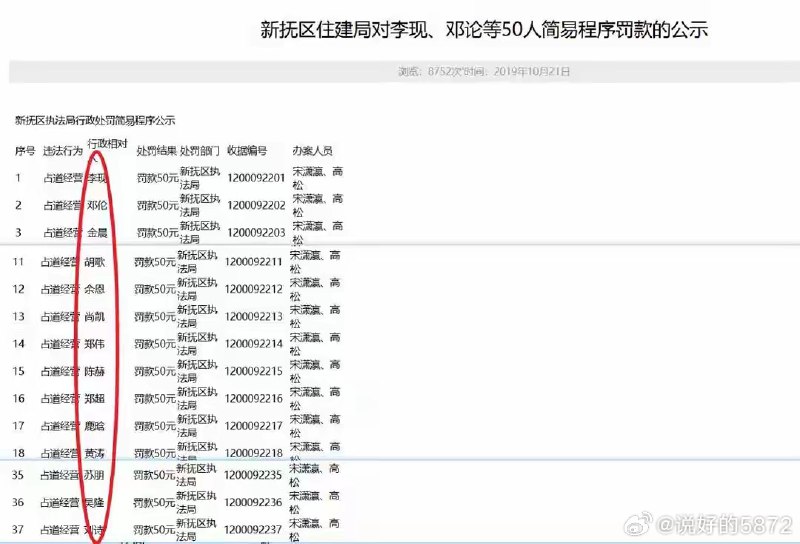This screenshot has height=544, width=800.
Task: Click 罚款50元 in the 鹿晗 row
Action: click(155, 426)
